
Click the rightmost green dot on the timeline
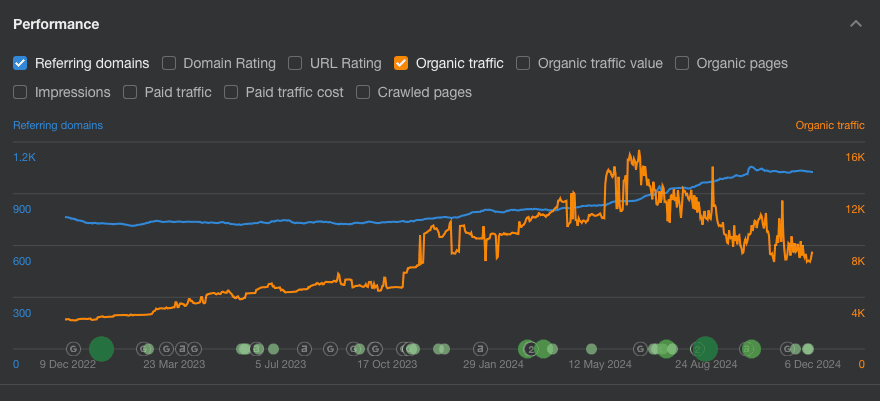[808, 349]
